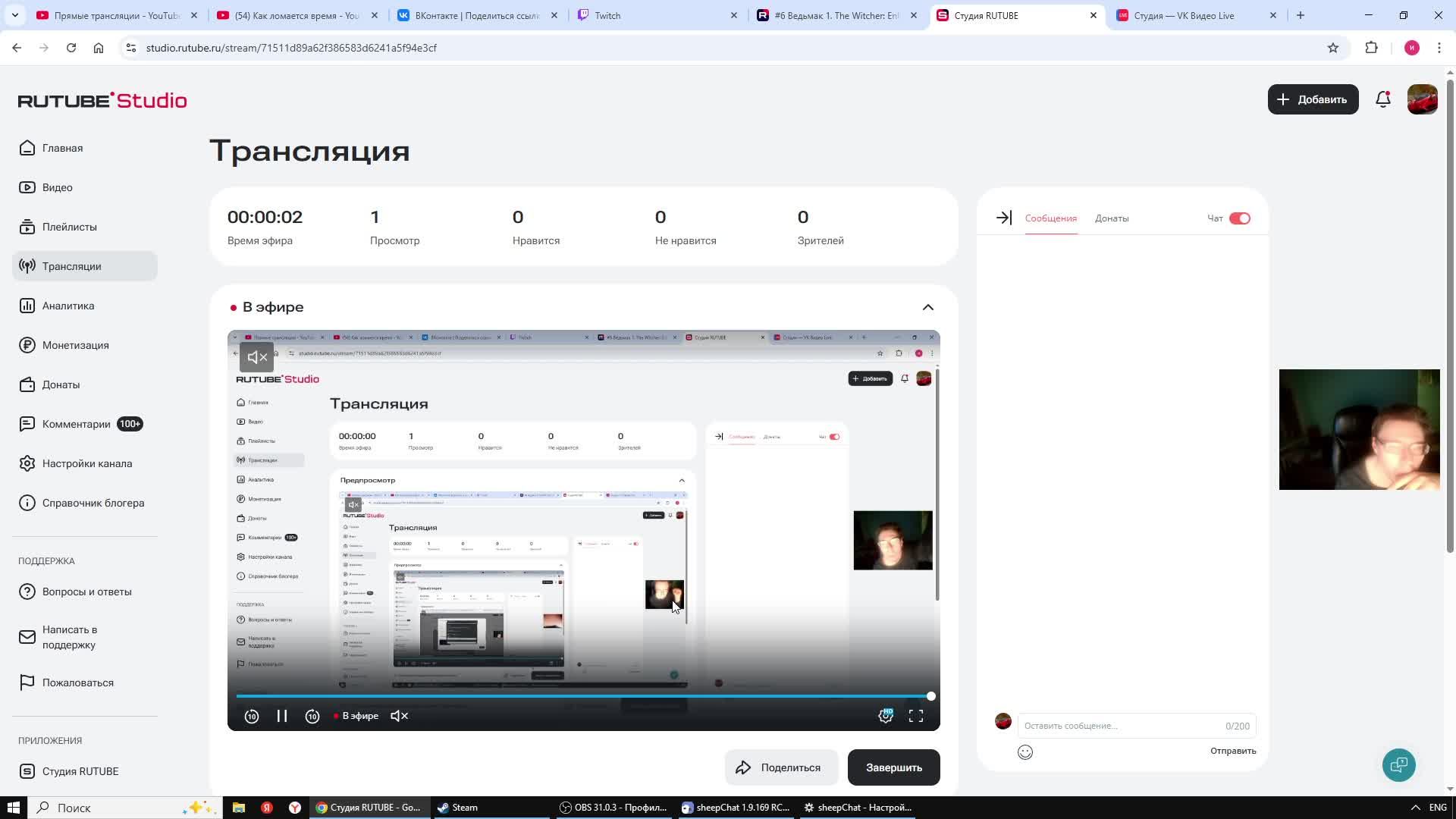Image resolution: width=1456 pixels, height=819 pixels.
Task: Switch to the Донаты tab
Action: [x=1112, y=218]
